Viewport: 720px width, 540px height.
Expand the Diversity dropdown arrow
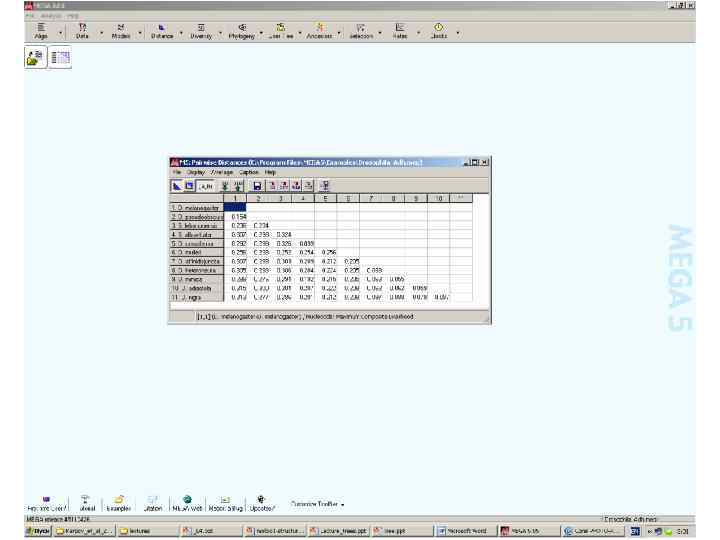tap(220, 32)
